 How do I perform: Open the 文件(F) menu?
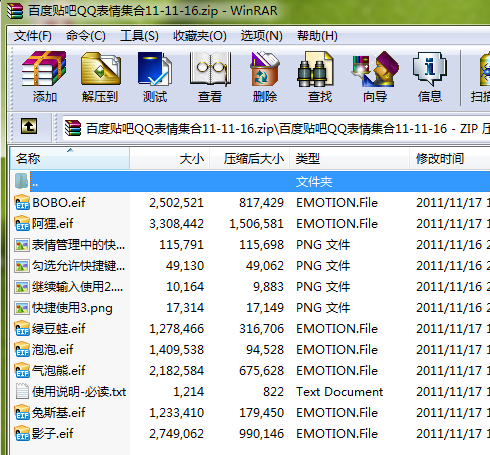pyautogui.click(x=33, y=36)
